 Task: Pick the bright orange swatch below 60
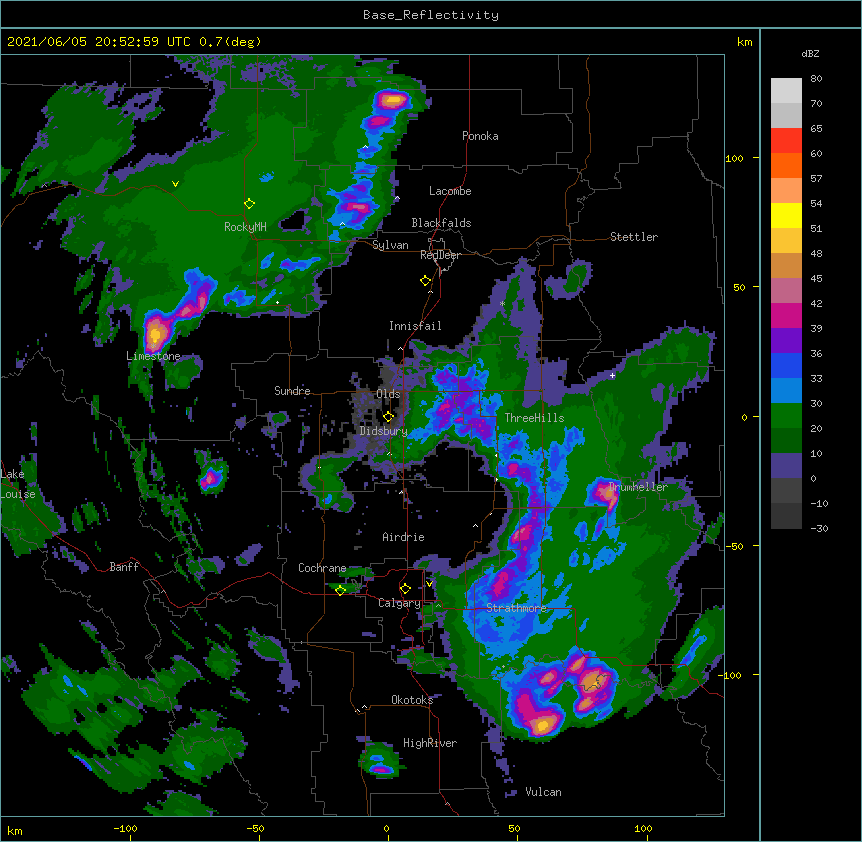click(x=786, y=165)
